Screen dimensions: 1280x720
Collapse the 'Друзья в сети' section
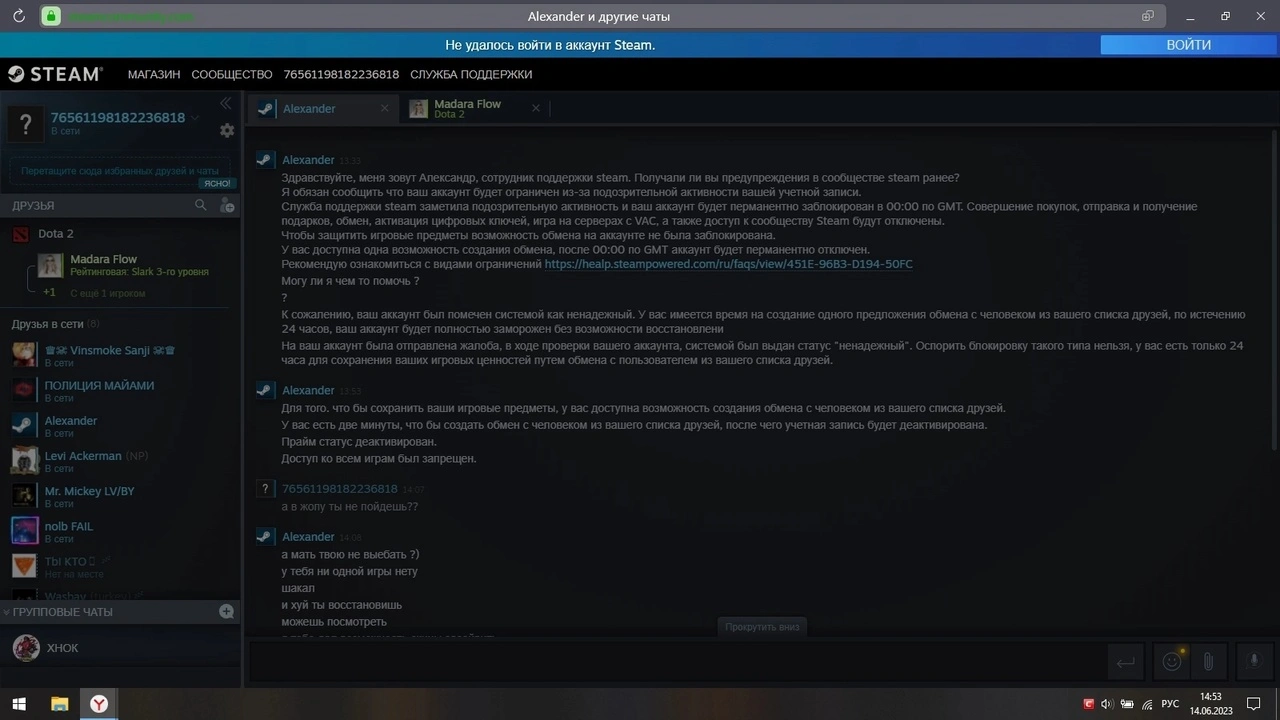56,324
